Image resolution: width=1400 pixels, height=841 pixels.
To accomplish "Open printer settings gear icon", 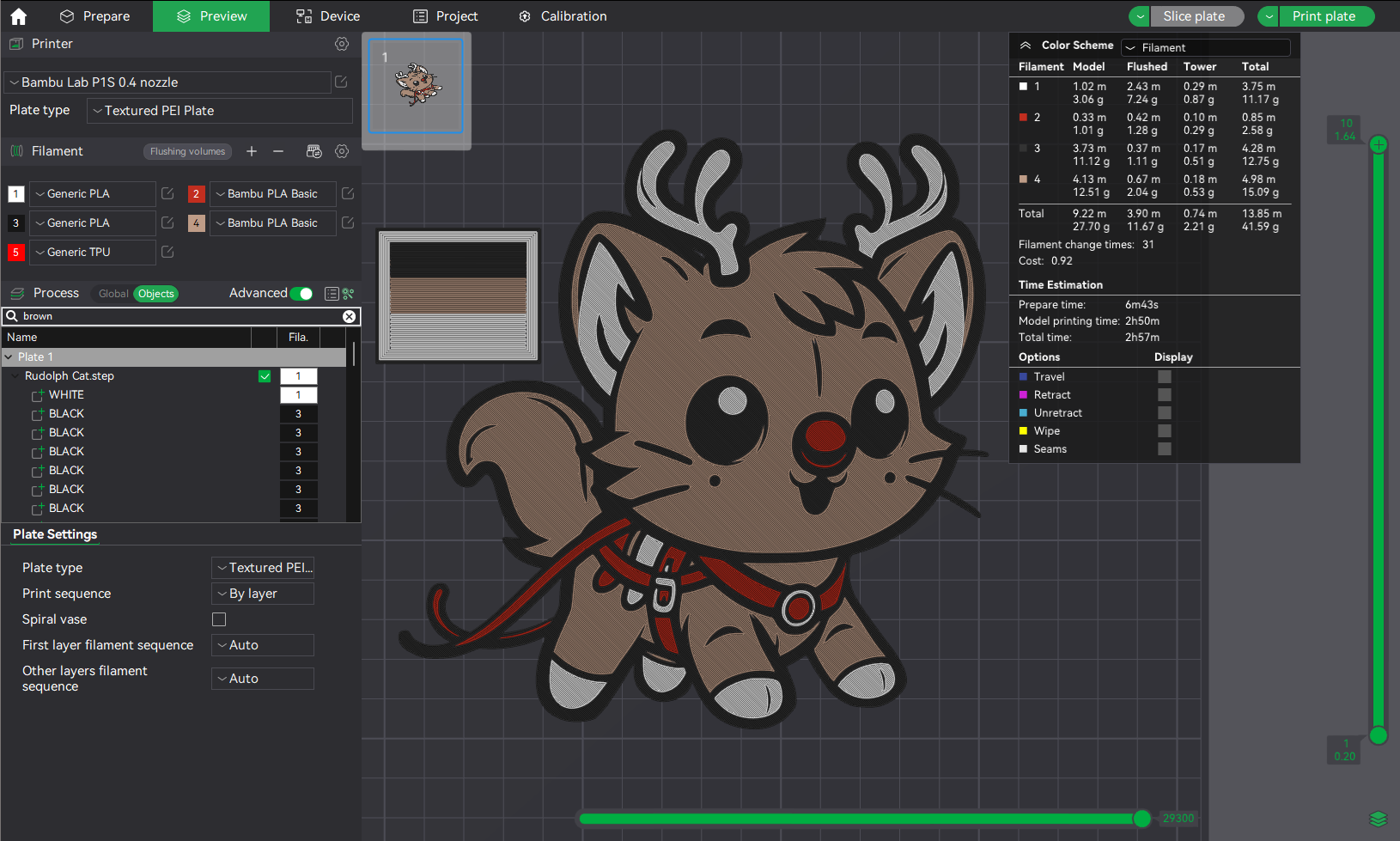I will 342,44.
